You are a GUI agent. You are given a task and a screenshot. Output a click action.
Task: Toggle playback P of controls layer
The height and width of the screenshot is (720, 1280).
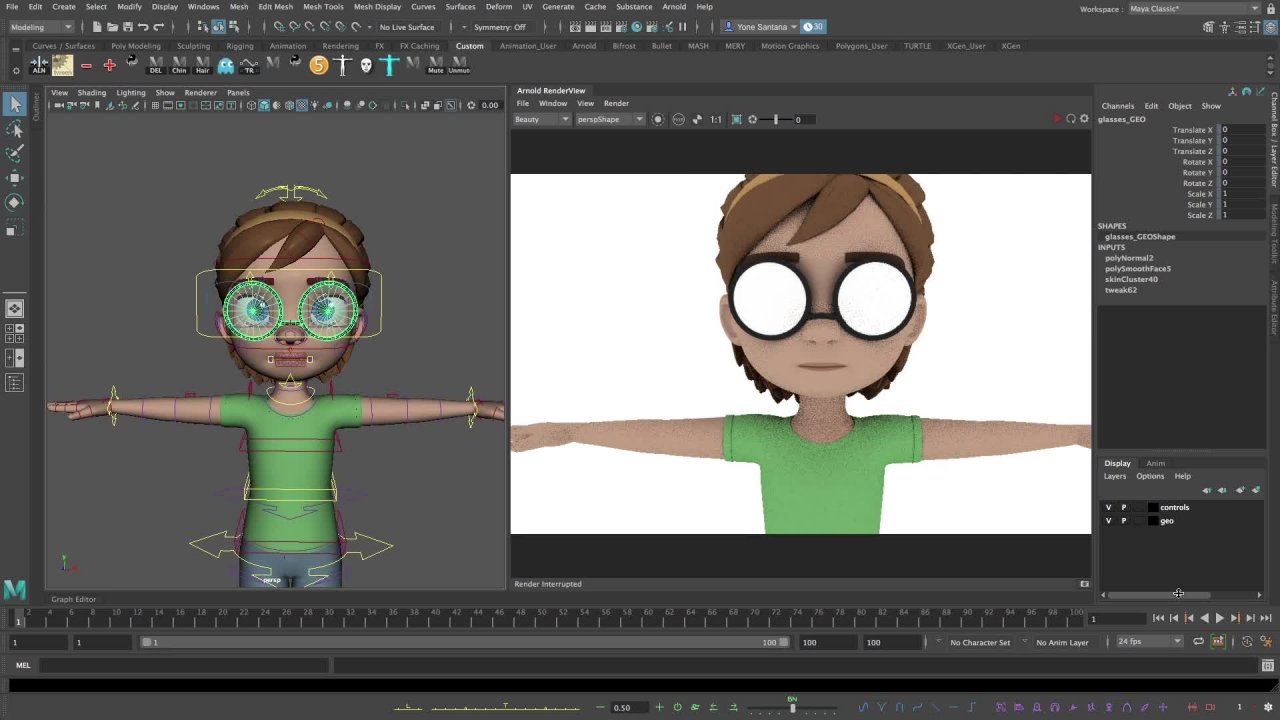pos(1123,507)
